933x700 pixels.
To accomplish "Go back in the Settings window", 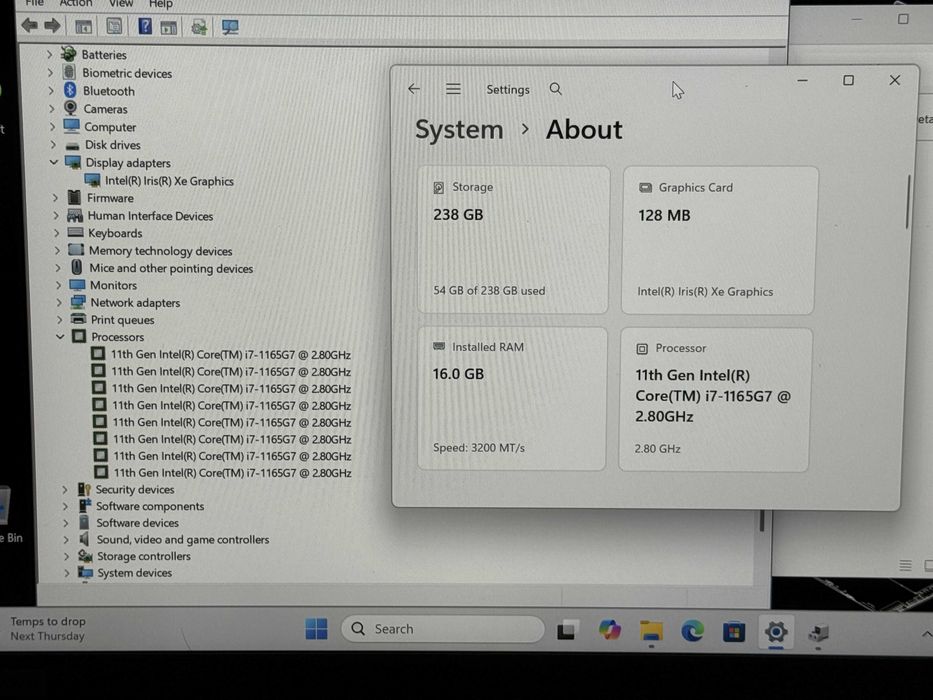I will pos(414,89).
